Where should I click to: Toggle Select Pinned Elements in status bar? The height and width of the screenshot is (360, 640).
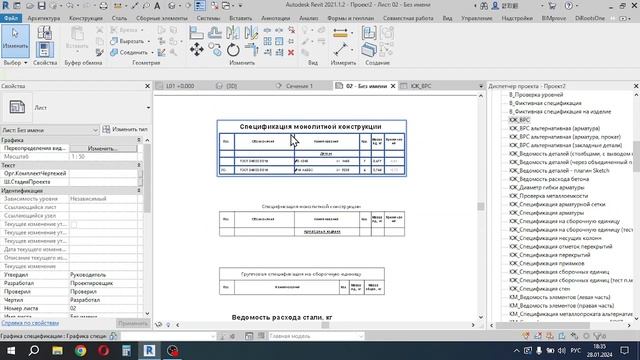[x=550, y=336]
